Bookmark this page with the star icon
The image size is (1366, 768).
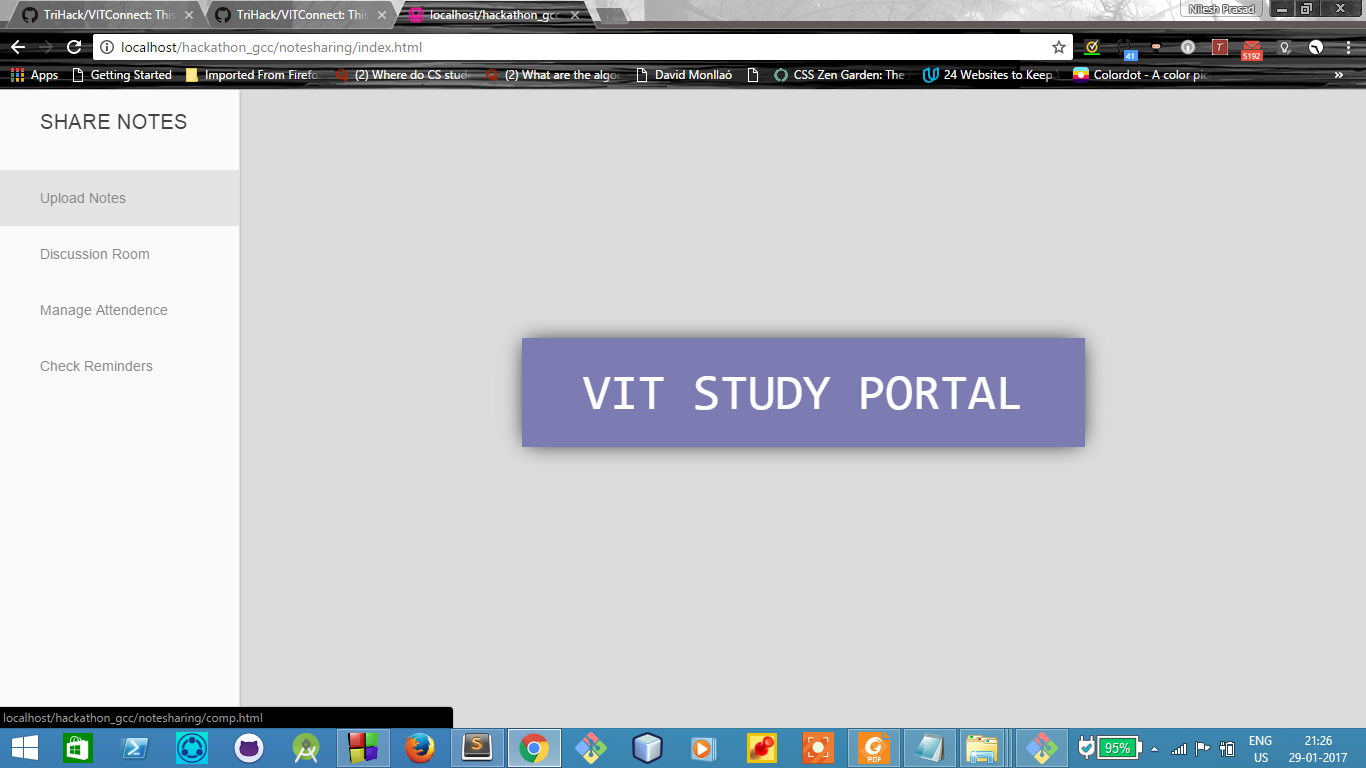click(1059, 47)
